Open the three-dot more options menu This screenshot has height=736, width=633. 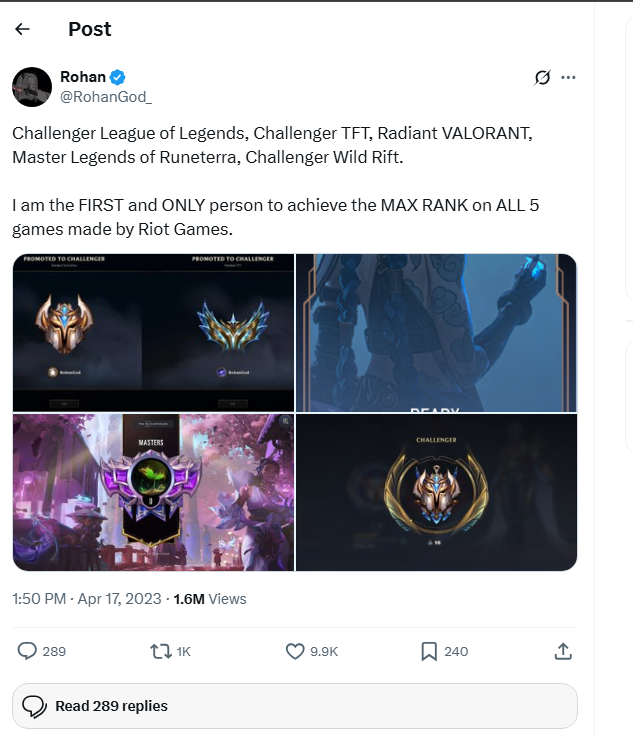568,77
